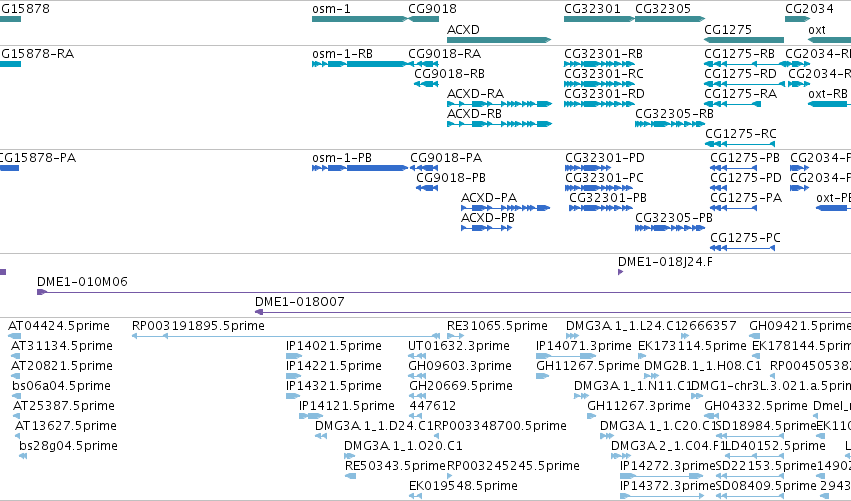
Task: Click EST bs06a04.5prime
Action: 16,396
